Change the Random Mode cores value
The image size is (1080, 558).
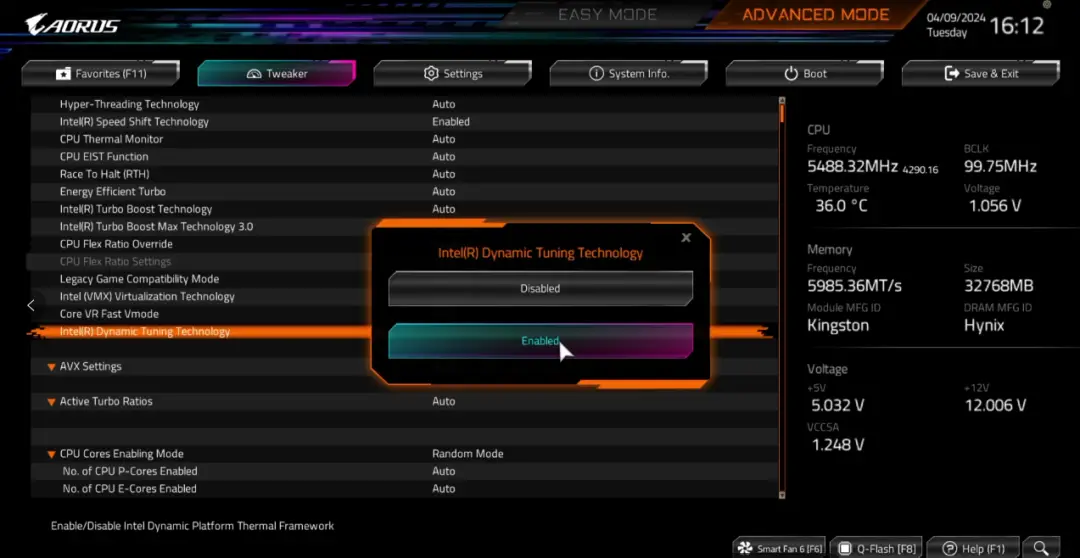(468, 454)
